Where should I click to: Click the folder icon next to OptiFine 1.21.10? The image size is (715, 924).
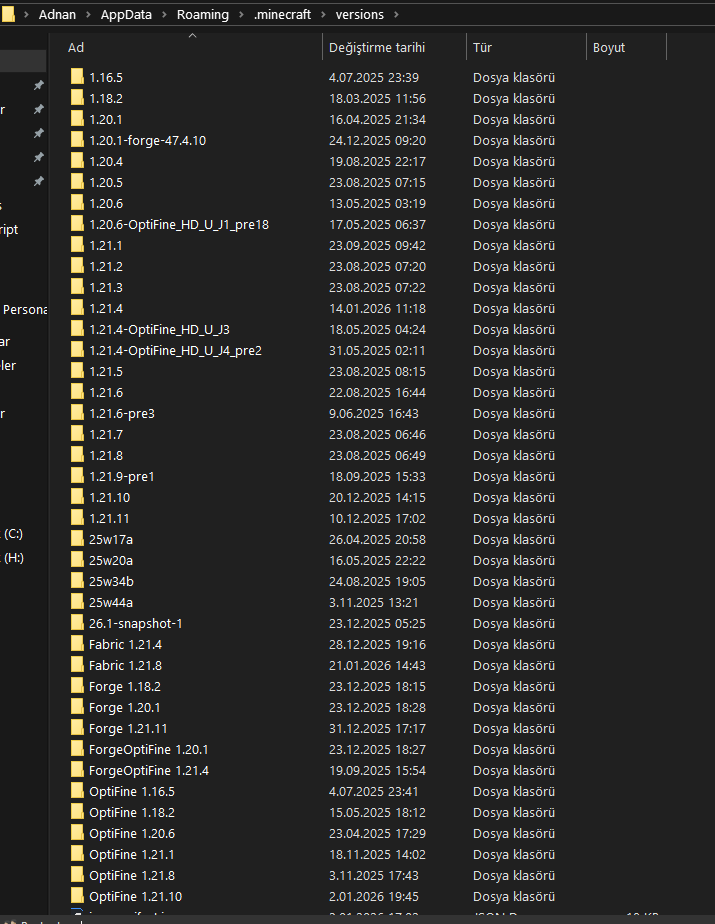77,896
